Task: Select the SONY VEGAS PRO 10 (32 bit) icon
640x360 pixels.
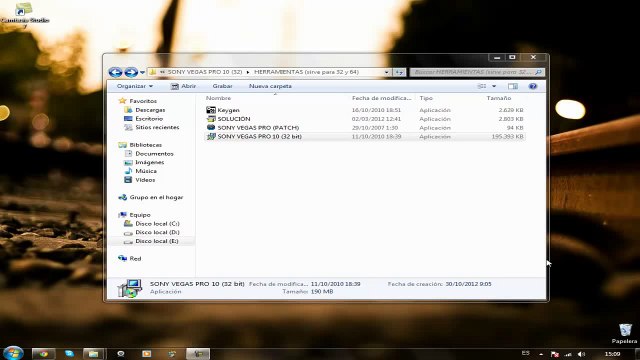Action: [211, 136]
